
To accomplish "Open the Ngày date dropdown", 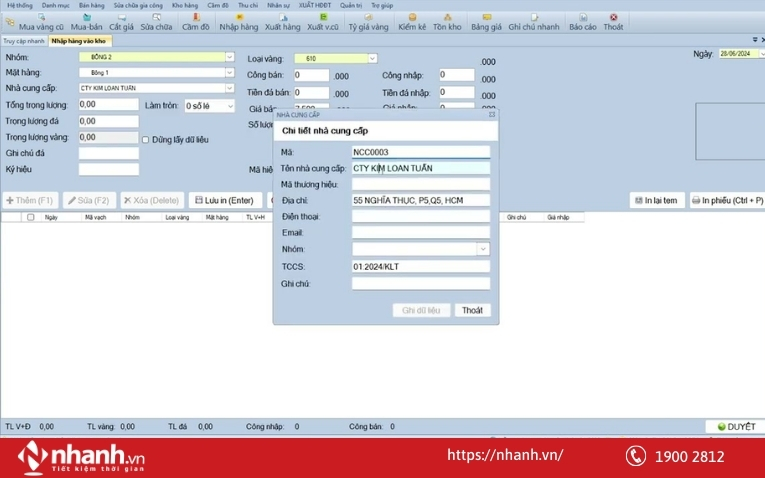I will pos(758,54).
